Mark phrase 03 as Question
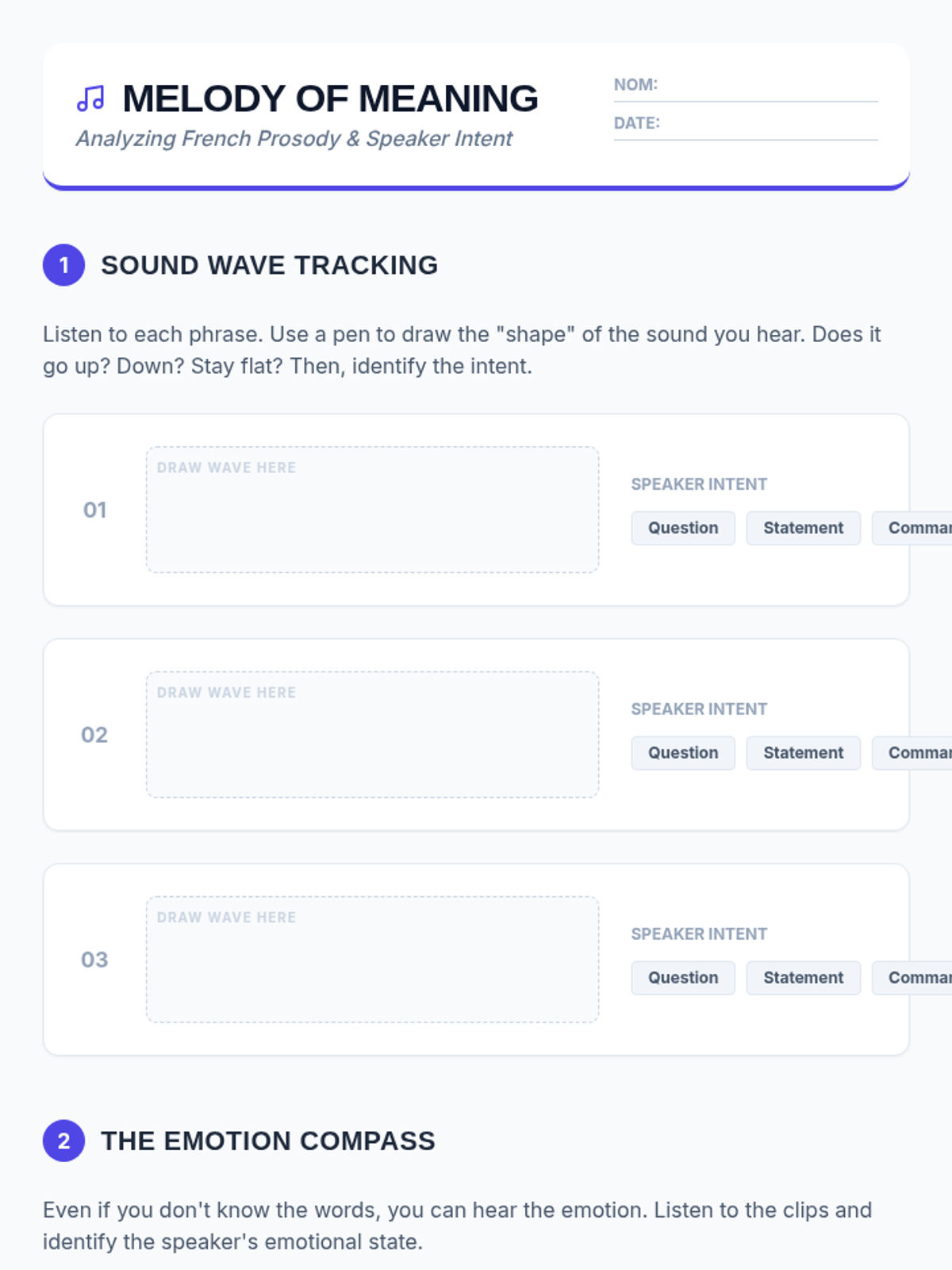Viewport: 952px width, 1270px height. click(683, 978)
